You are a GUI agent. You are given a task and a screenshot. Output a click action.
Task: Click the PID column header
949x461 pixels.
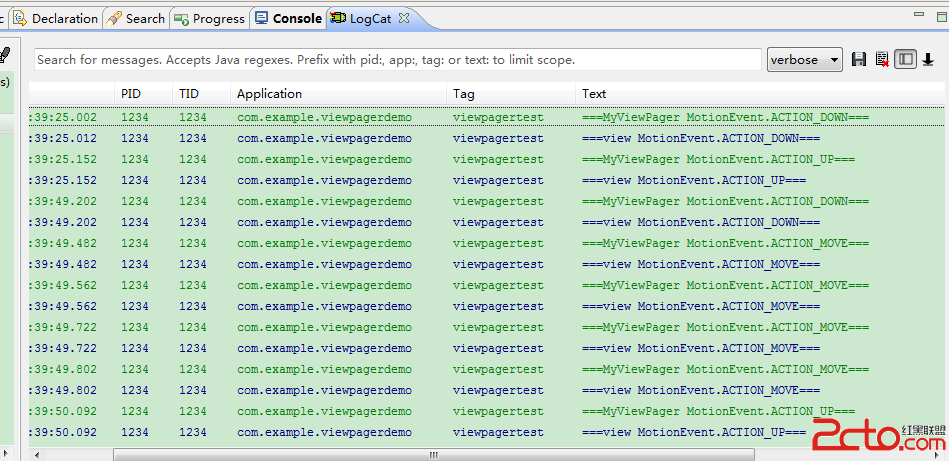click(131, 93)
